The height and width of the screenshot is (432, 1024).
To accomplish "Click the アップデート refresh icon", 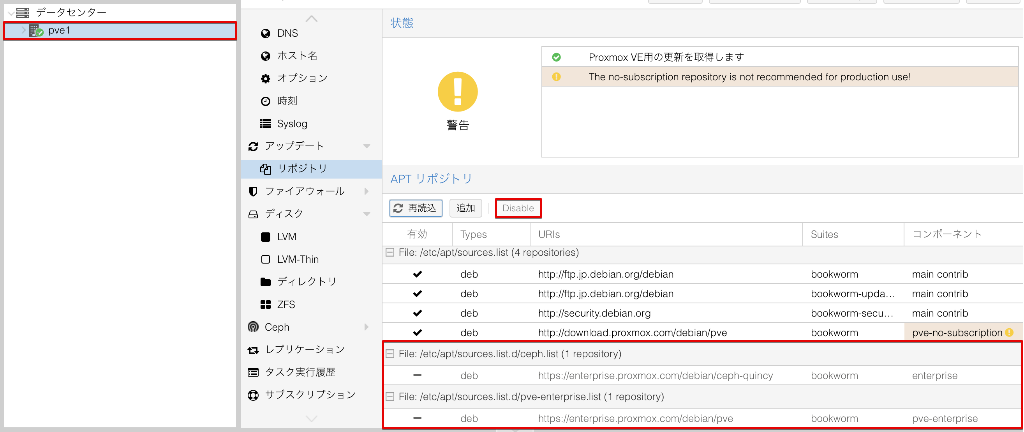I will pyautogui.click(x=253, y=146).
